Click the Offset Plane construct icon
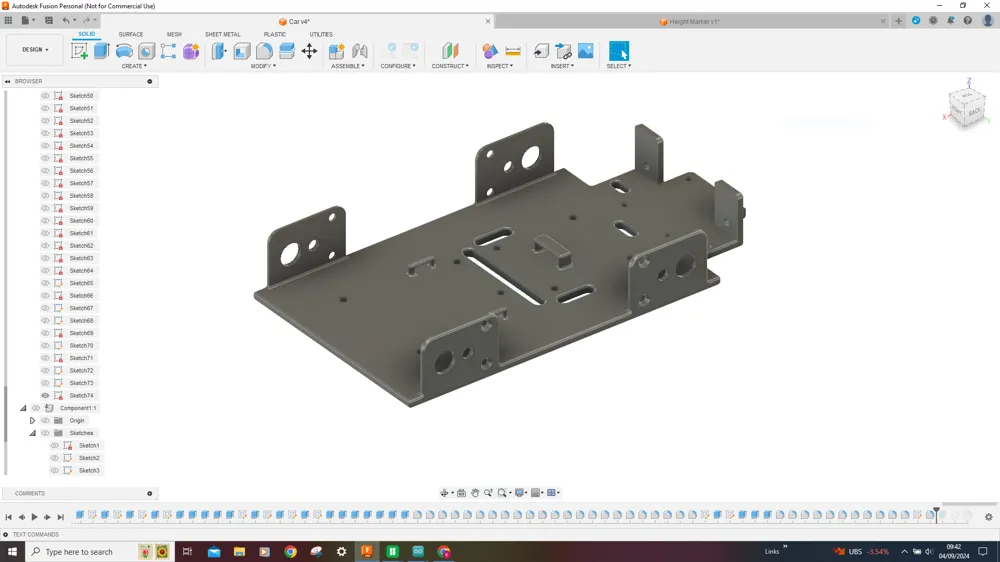Image resolution: width=1000 pixels, height=562 pixels. click(x=450, y=51)
